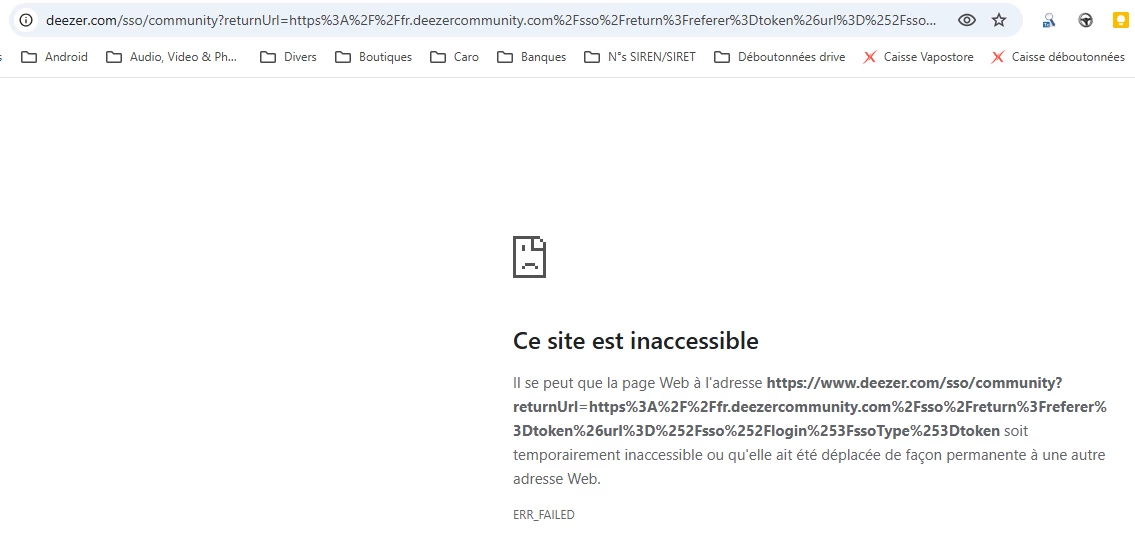Click the sad page error icon
The width and height of the screenshot is (1135, 538).
(x=529, y=256)
